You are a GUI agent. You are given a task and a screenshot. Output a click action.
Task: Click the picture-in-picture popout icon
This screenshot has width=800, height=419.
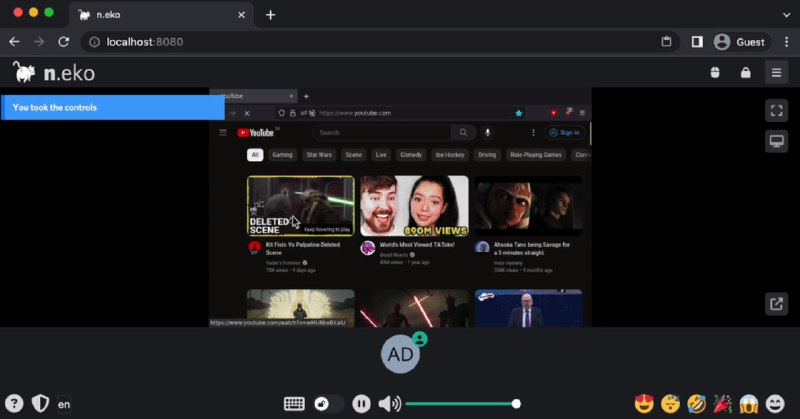coord(776,304)
